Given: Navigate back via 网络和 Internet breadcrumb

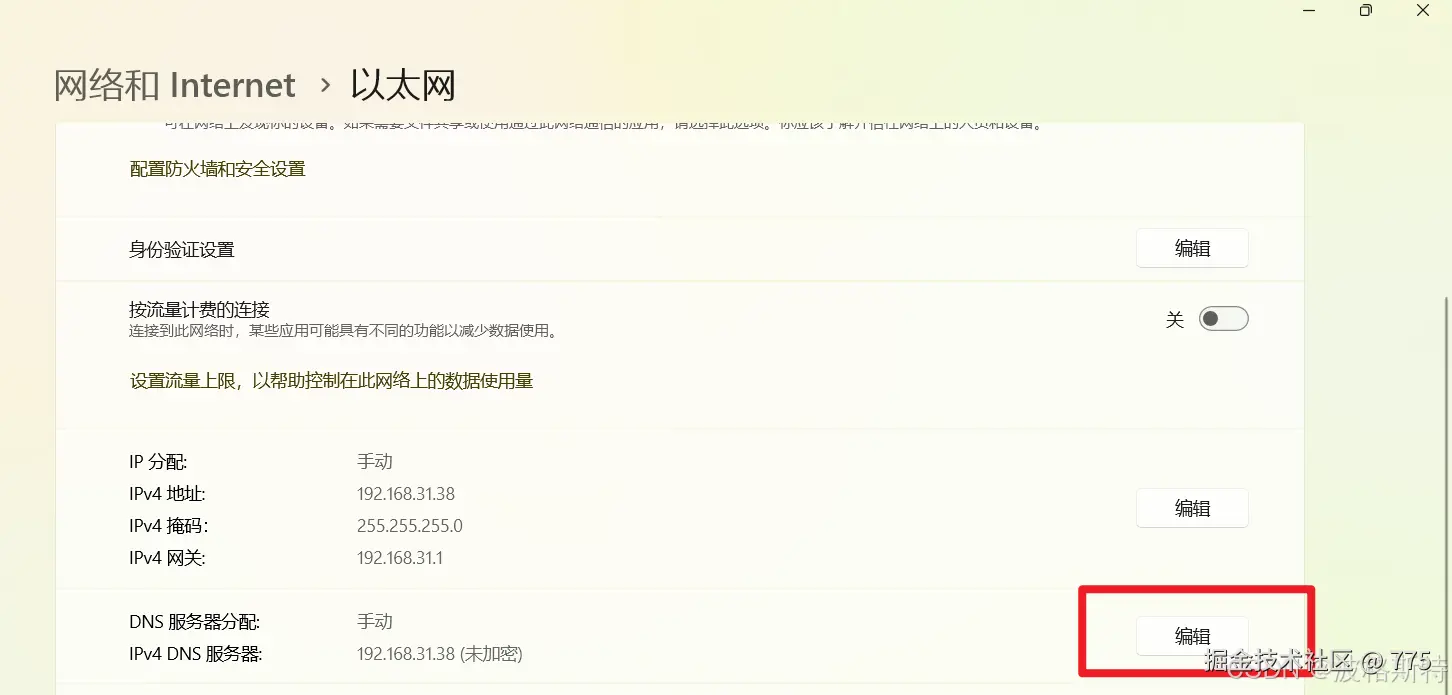Looking at the screenshot, I should 174,85.
